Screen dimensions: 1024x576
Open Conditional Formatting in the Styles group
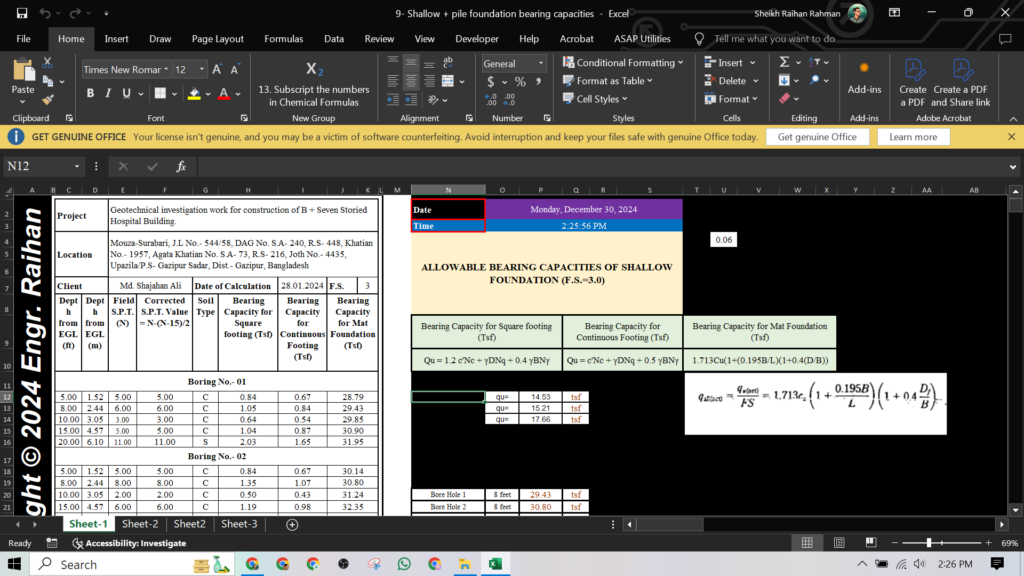623,61
